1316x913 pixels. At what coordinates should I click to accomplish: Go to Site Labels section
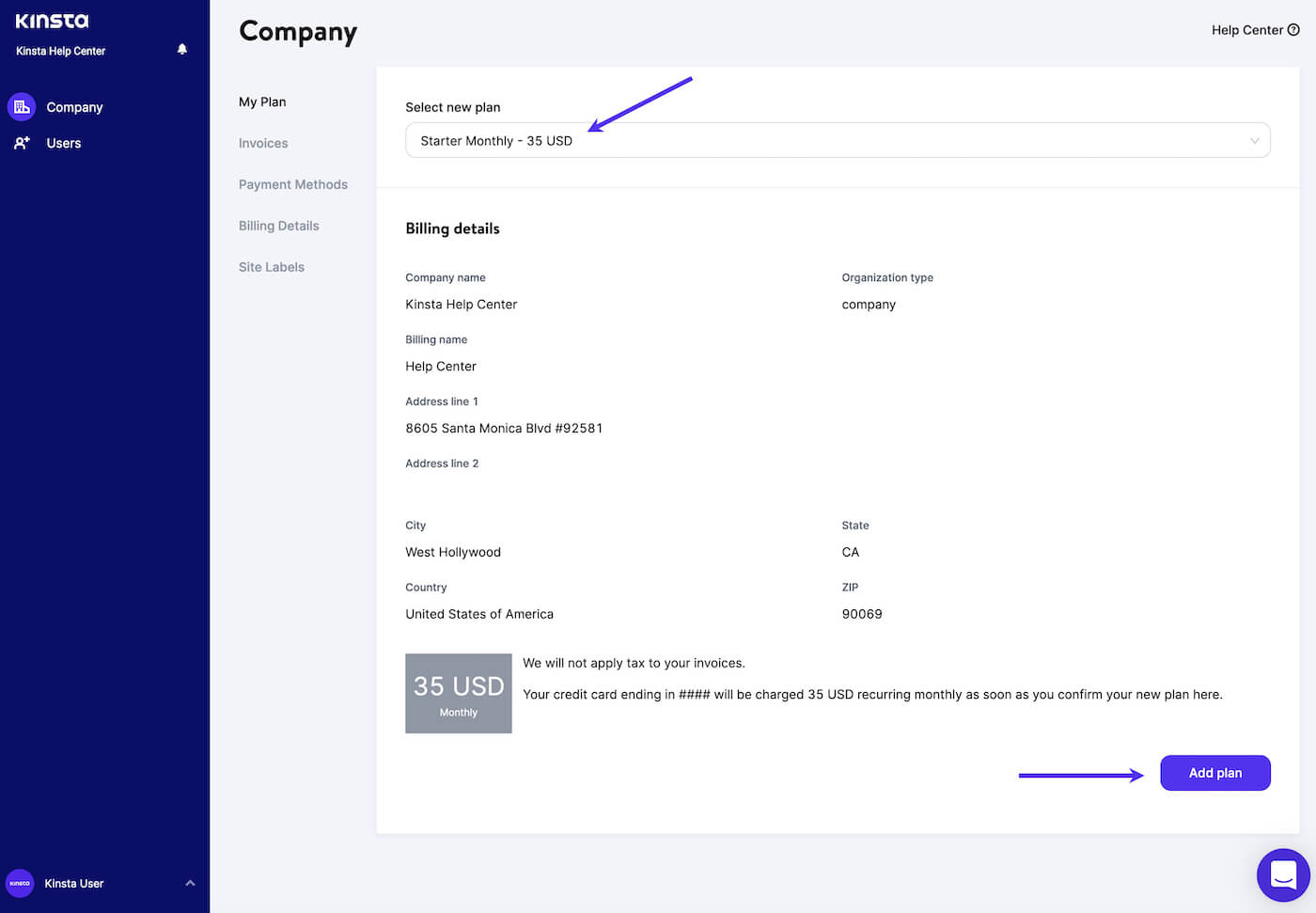[272, 267]
